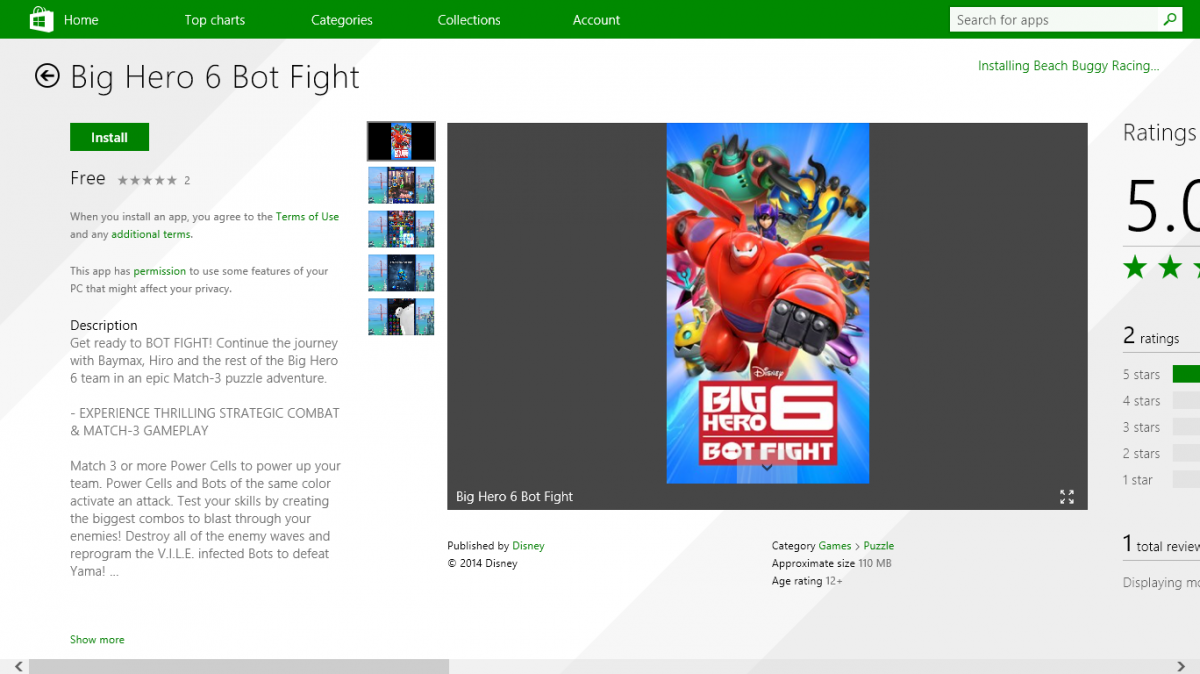The height and width of the screenshot is (674, 1200).
Task: Click the 3 stars rating row
Action: tap(1160, 427)
